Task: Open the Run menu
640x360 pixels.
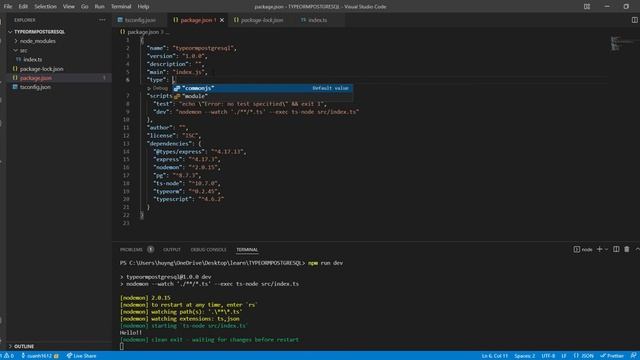Action: [x=99, y=7]
